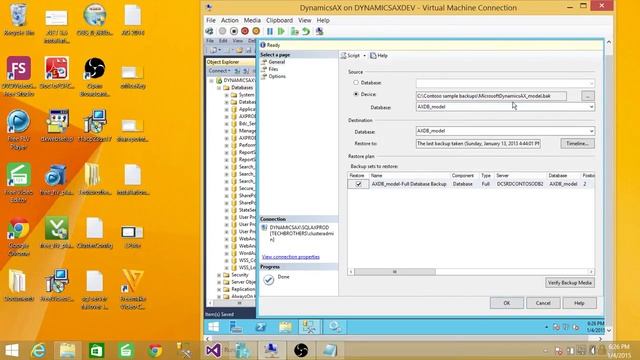Click VM window vertical scrollbar down arrow

[609, 330]
